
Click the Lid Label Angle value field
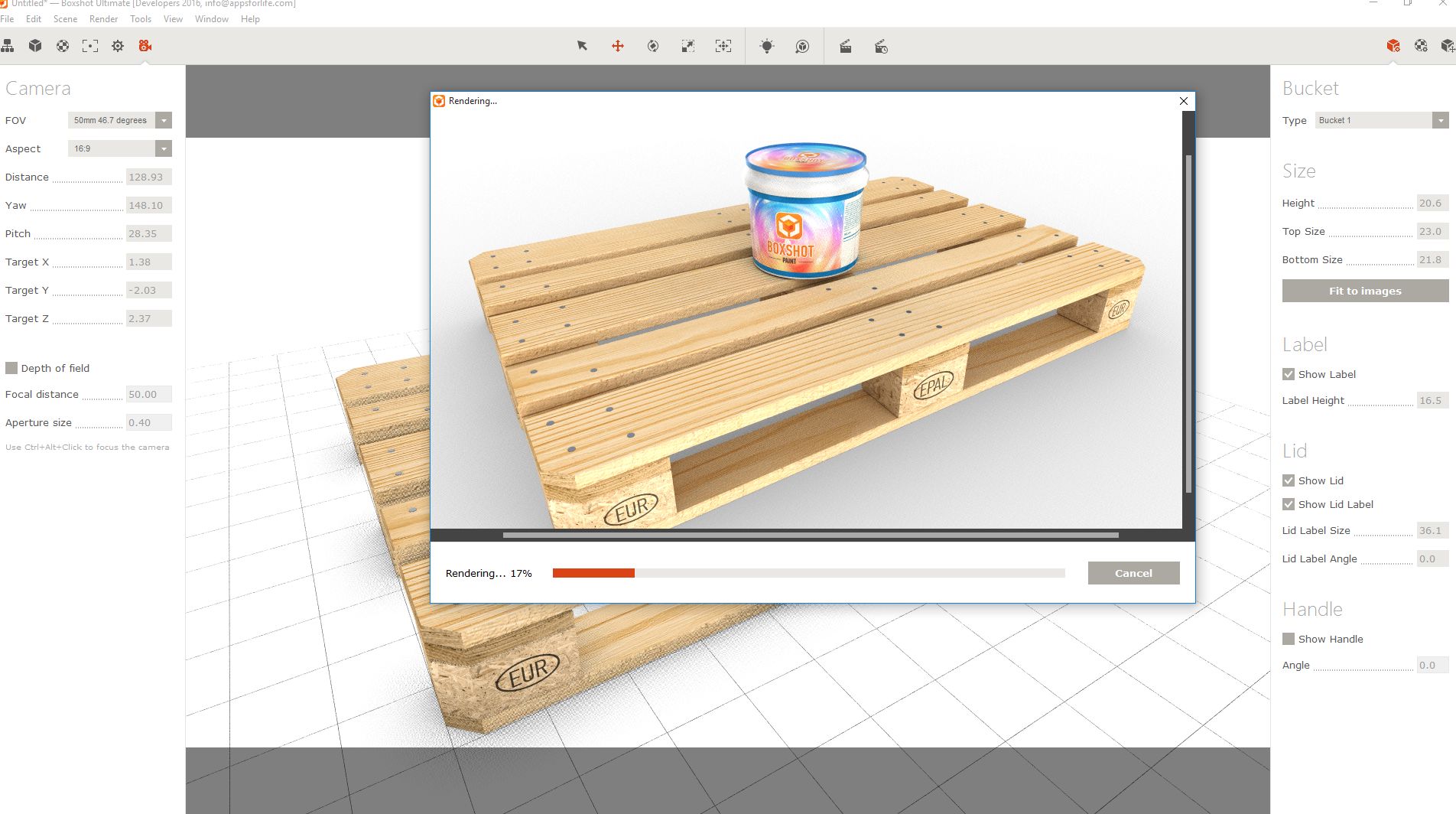1432,558
